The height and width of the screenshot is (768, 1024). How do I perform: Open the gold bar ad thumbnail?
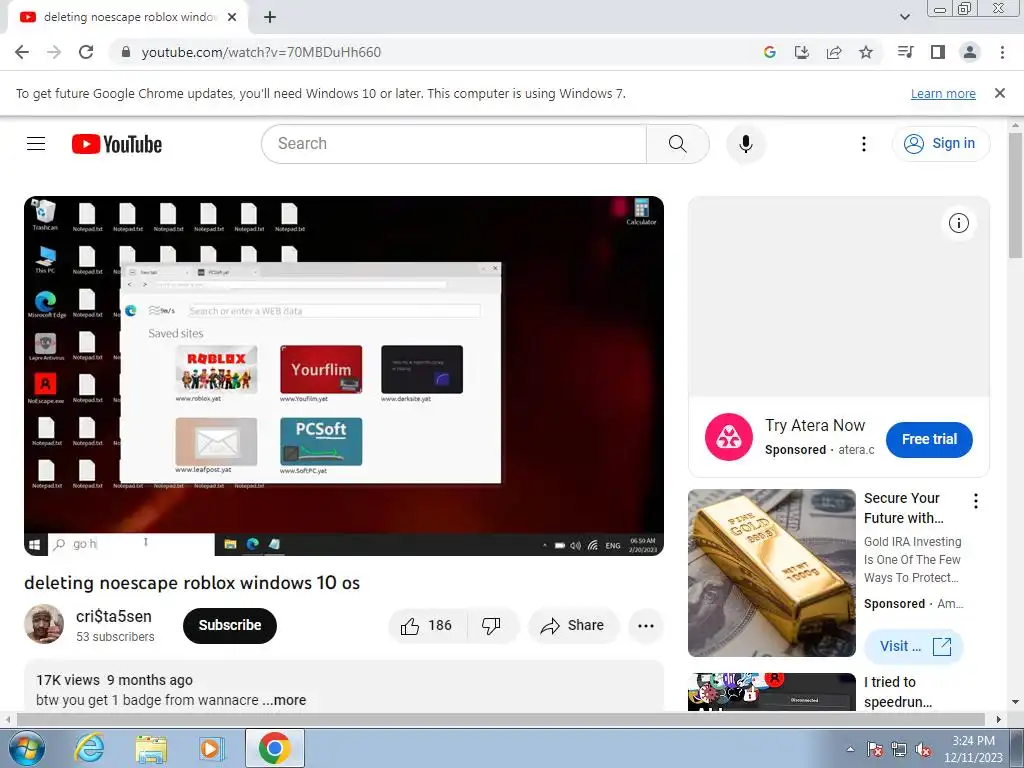coord(771,573)
